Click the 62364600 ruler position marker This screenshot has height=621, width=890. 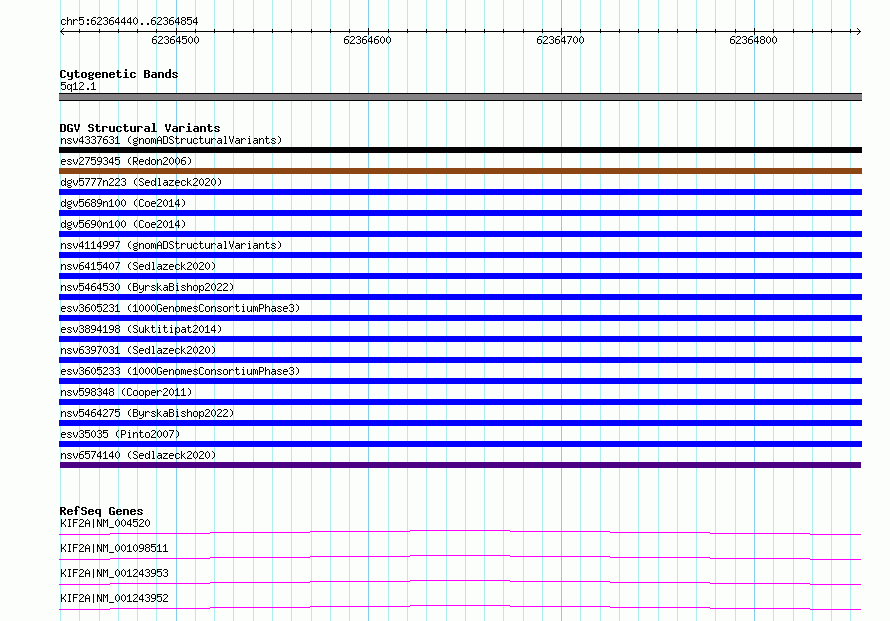point(367,40)
